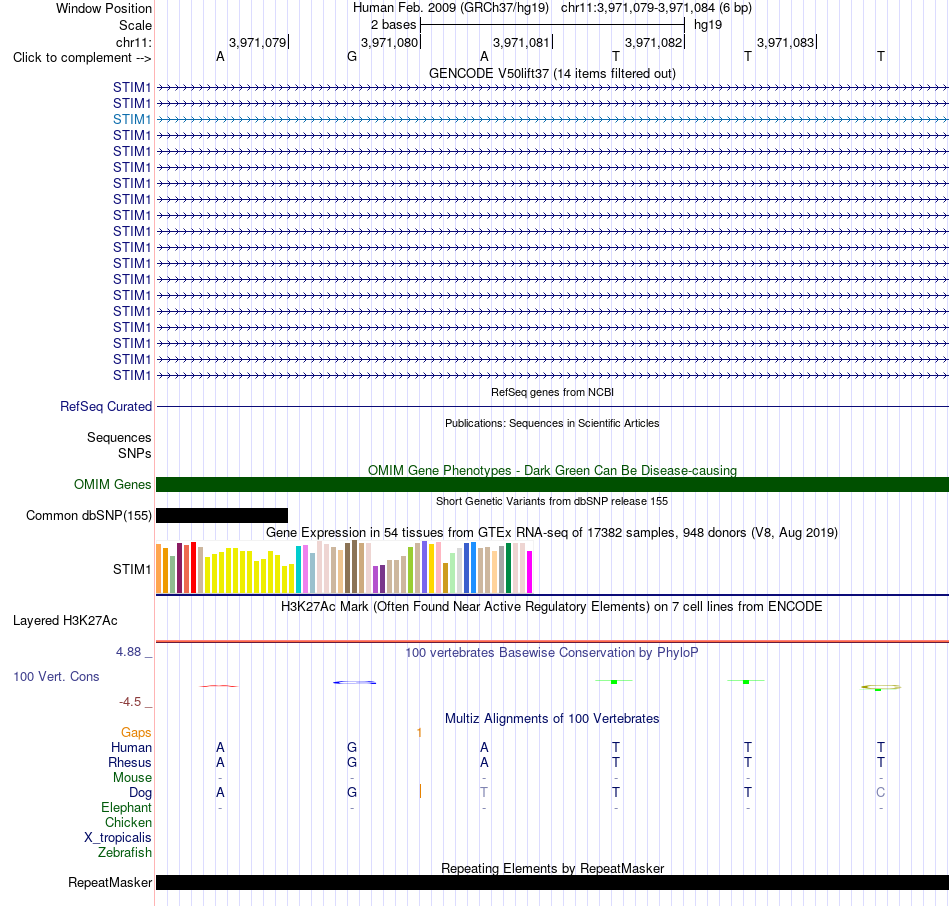Click the Common dbSNP(155) track label
This screenshot has height=906, width=950.
[88, 516]
